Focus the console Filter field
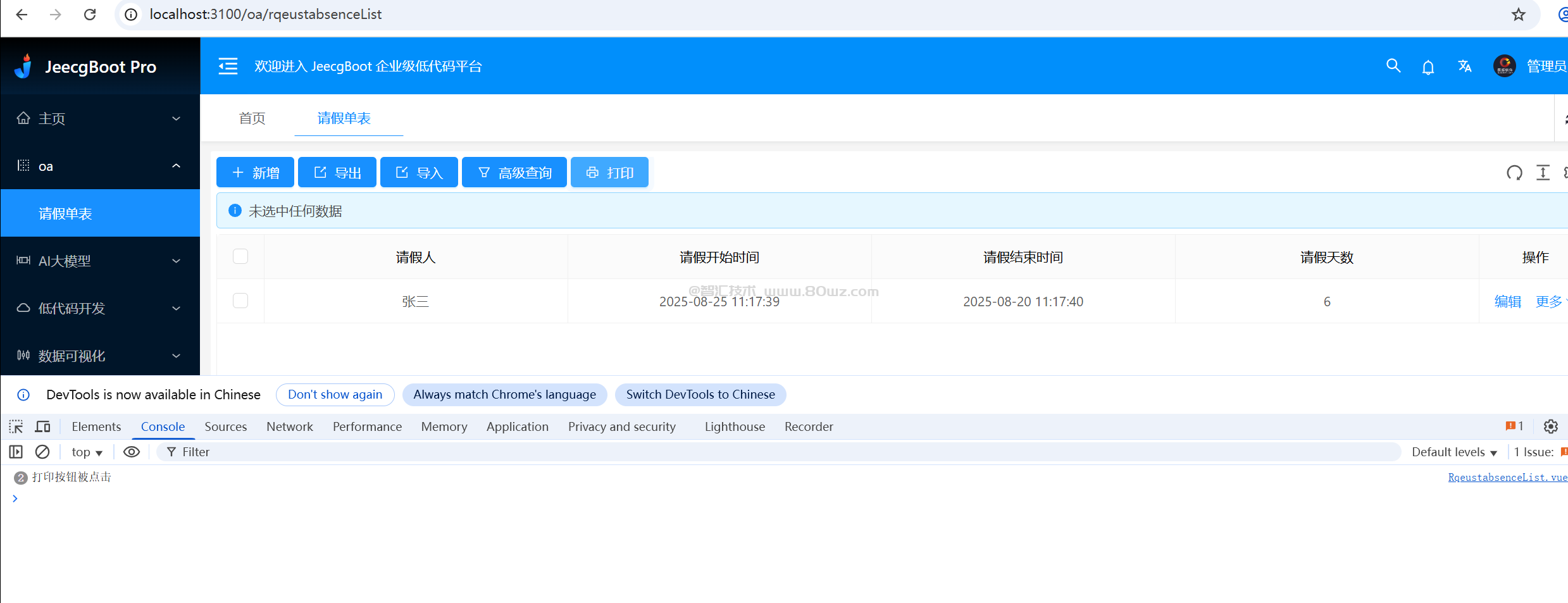Viewport: 1568px width, 603px height. pos(778,452)
